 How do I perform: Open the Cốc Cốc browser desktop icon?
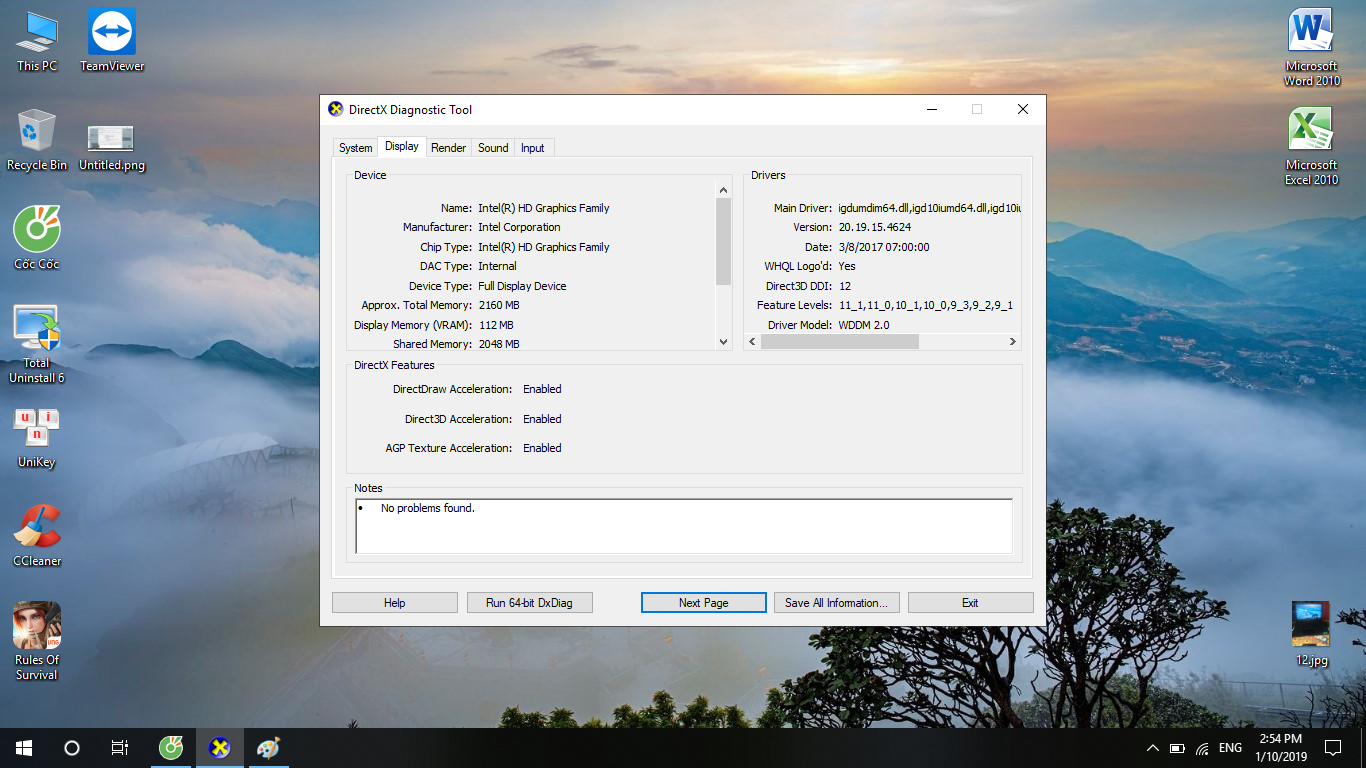[37, 230]
